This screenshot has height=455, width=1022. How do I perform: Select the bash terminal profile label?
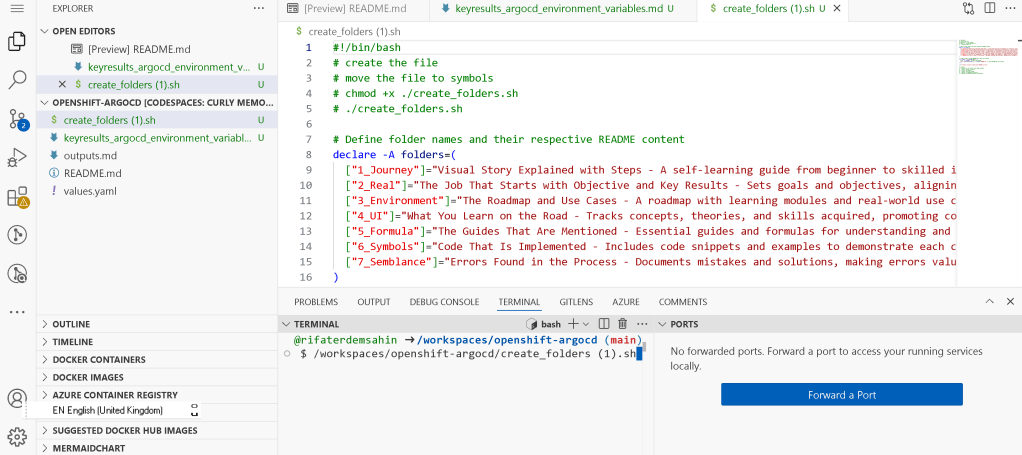[x=544, y=323]
